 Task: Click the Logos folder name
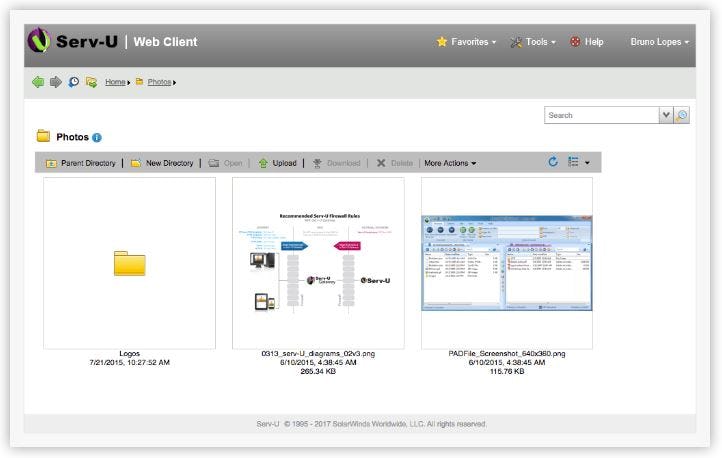[x=129, y=354]
